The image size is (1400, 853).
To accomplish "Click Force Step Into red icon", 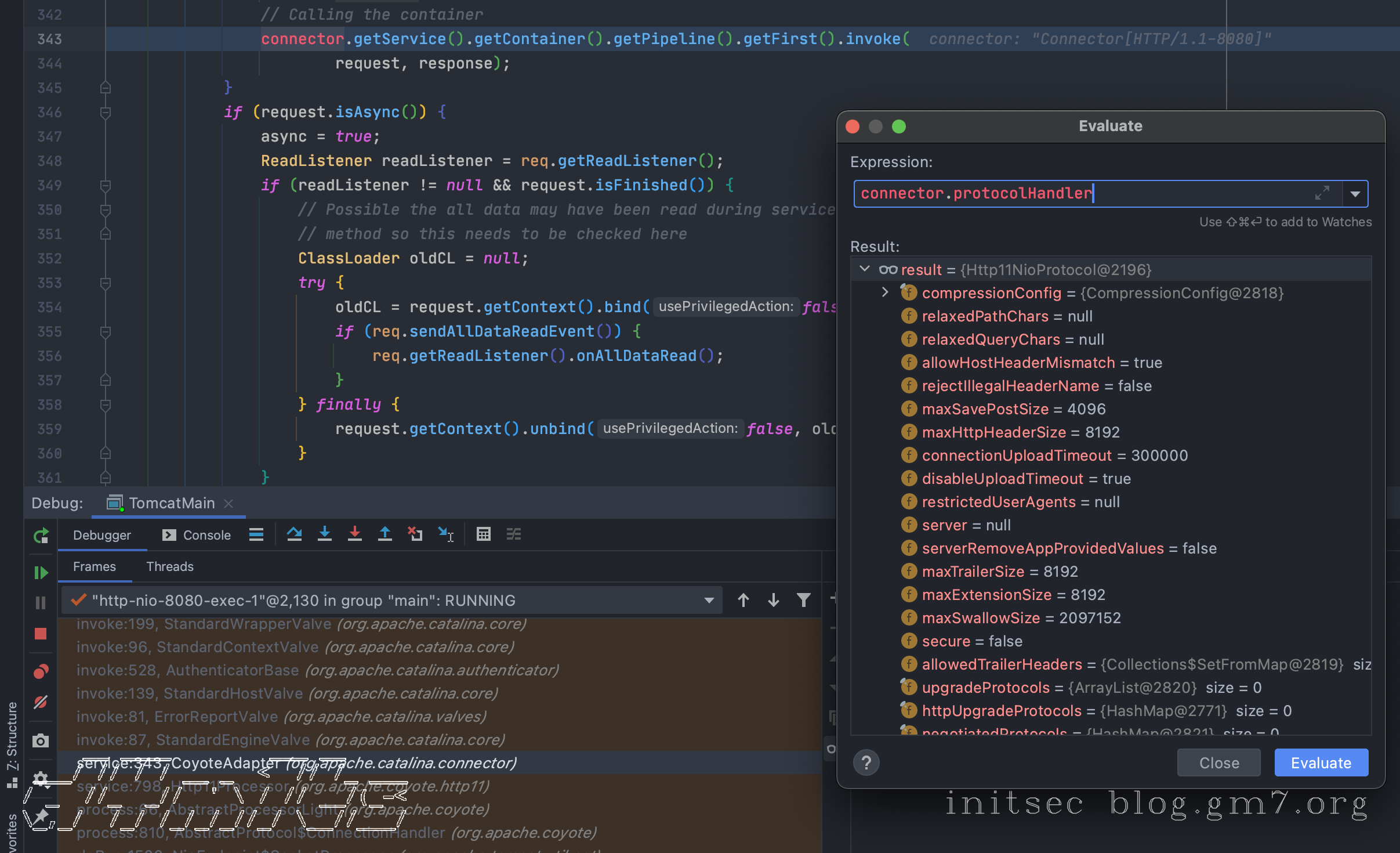I will click(x=355, y=534).
